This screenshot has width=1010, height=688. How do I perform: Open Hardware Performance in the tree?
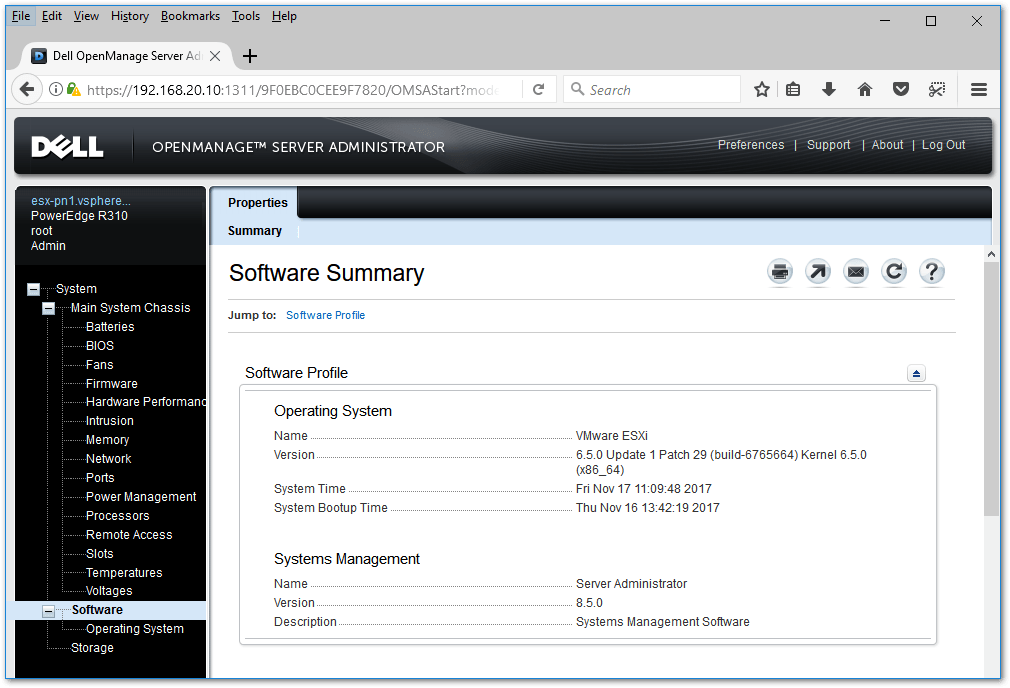point(146,402)
